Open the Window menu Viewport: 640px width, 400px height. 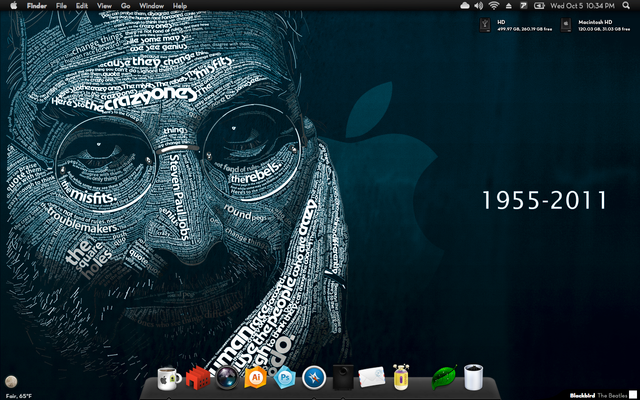(x=151, y=6)
